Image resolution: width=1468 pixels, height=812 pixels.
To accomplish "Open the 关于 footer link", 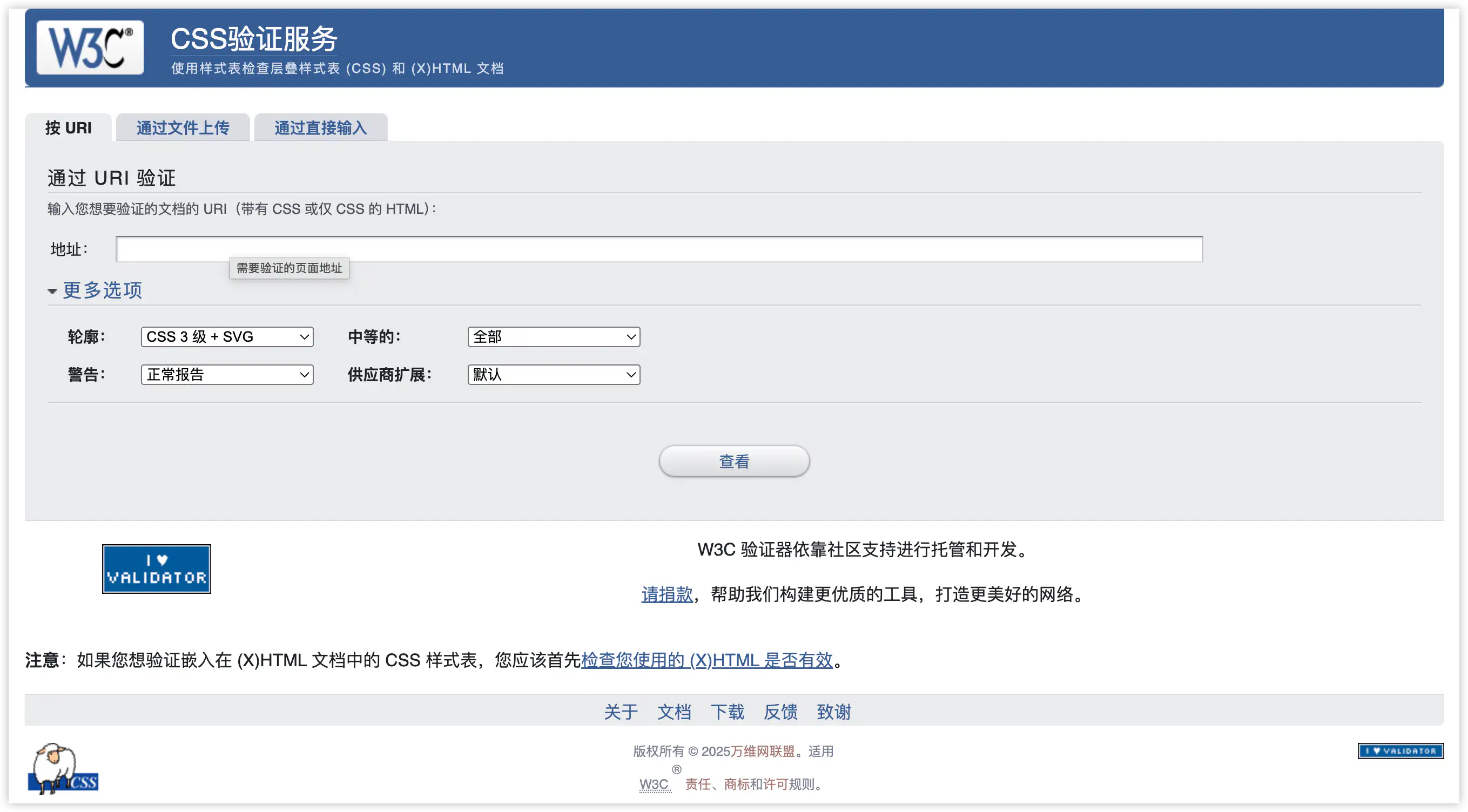I will pos(621,711).
